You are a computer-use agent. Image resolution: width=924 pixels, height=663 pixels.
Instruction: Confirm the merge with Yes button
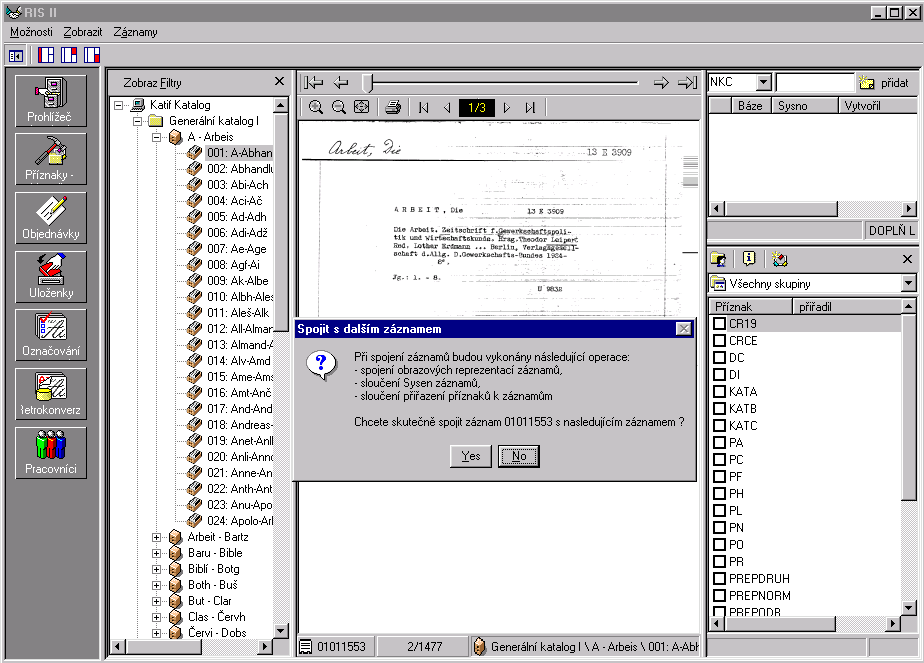point(470,456)
